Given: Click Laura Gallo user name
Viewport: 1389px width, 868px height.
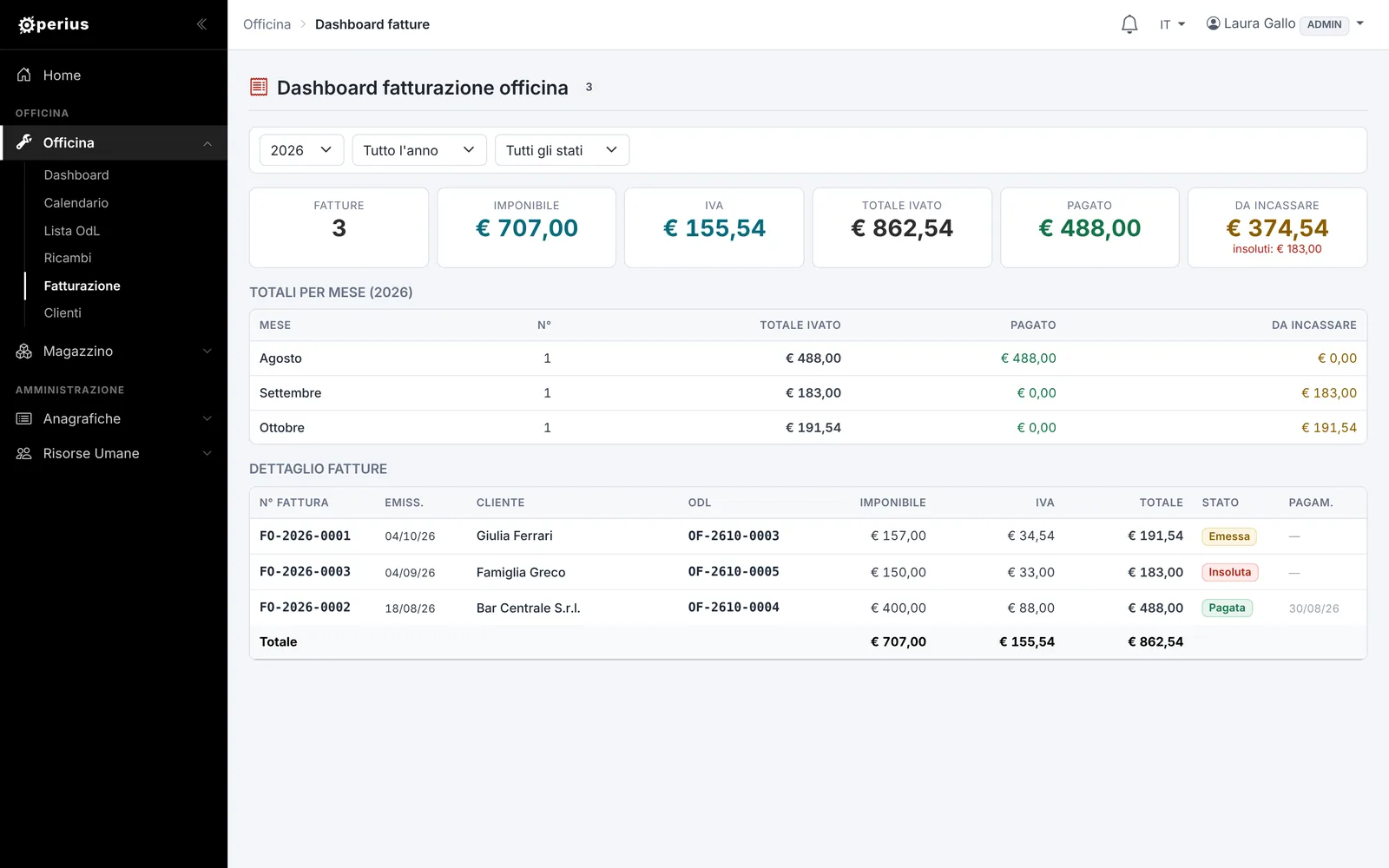Looking at the screenshot, I should pyautogui.click(x=1260, y=23).
